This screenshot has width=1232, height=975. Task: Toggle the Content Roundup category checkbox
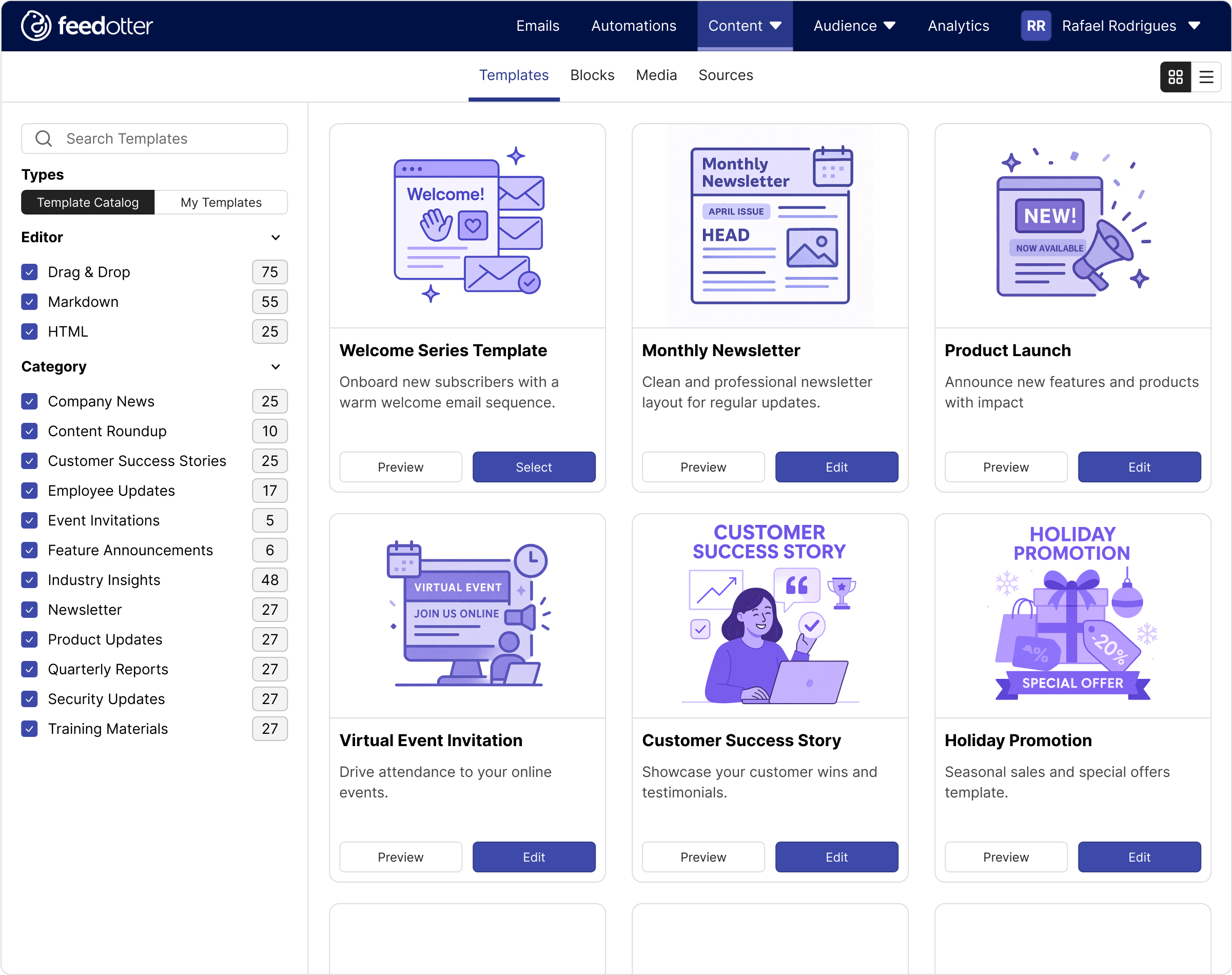pyautogui.click(x=30, y=431)
